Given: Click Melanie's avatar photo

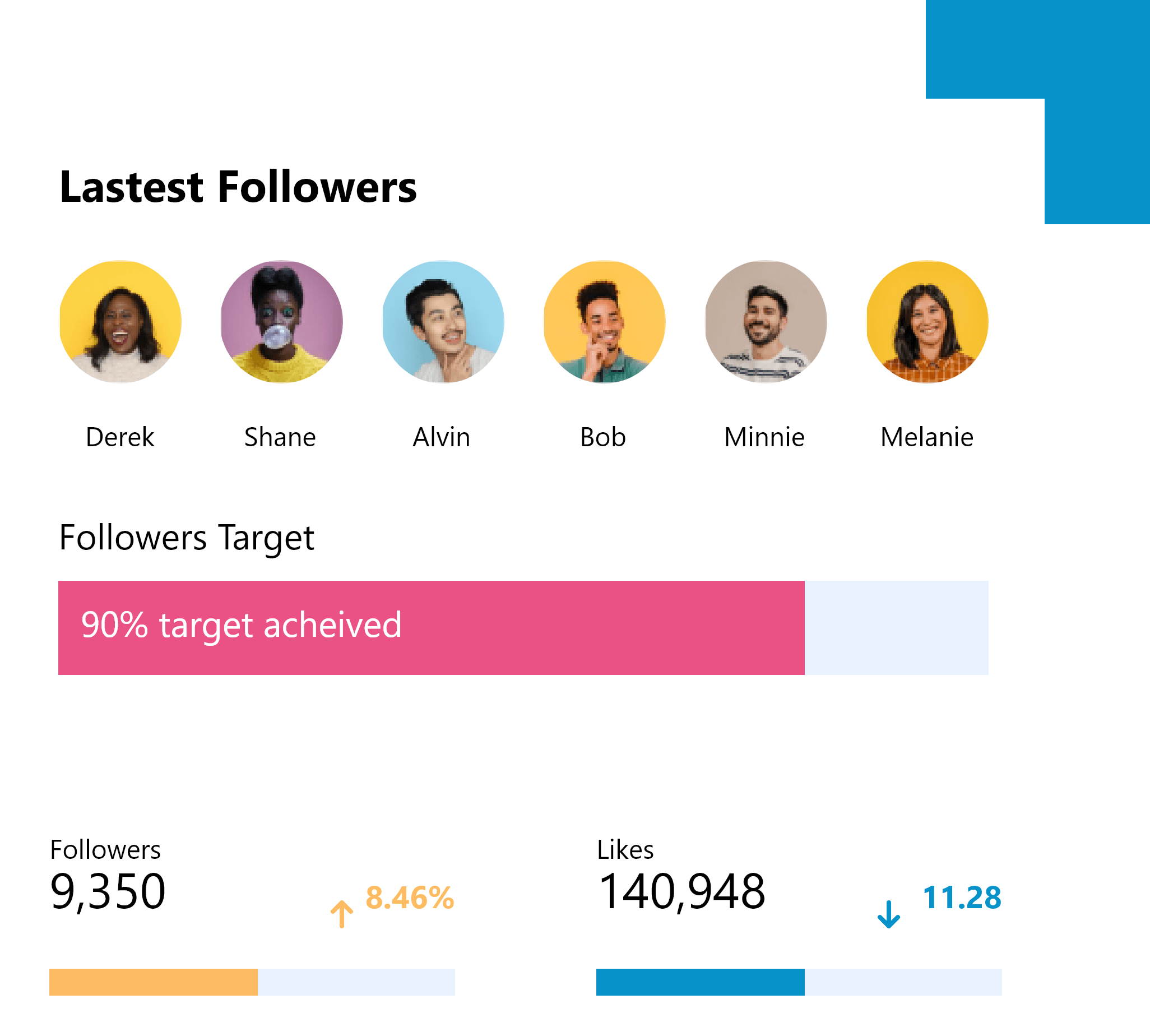Looking at the screenshot, I should click(x=928, y=322).
